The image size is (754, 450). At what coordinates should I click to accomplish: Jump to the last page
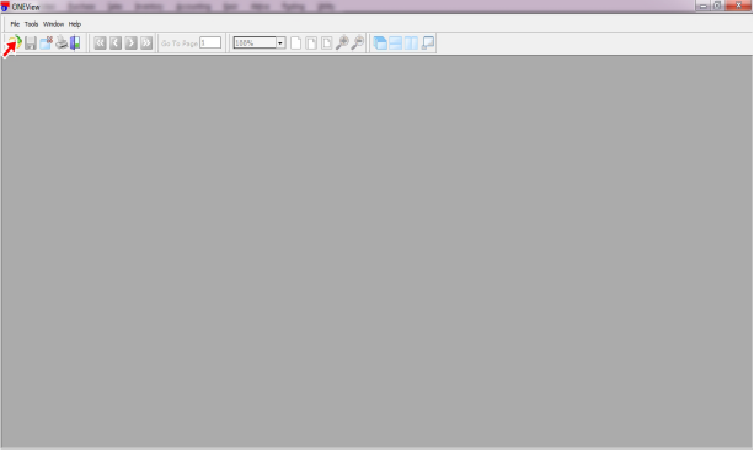pos(146,43)
